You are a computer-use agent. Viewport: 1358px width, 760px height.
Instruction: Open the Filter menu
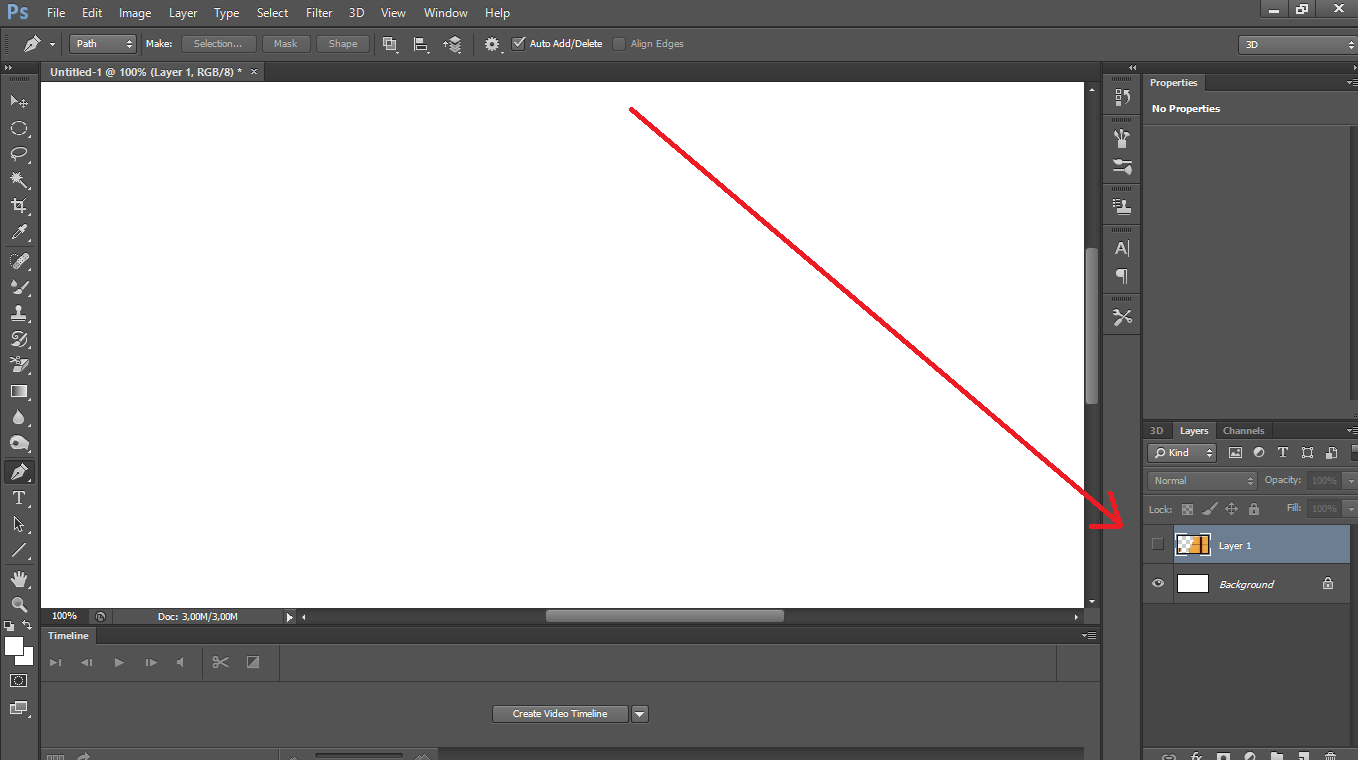pyautogui.click(x=319, y=13)
